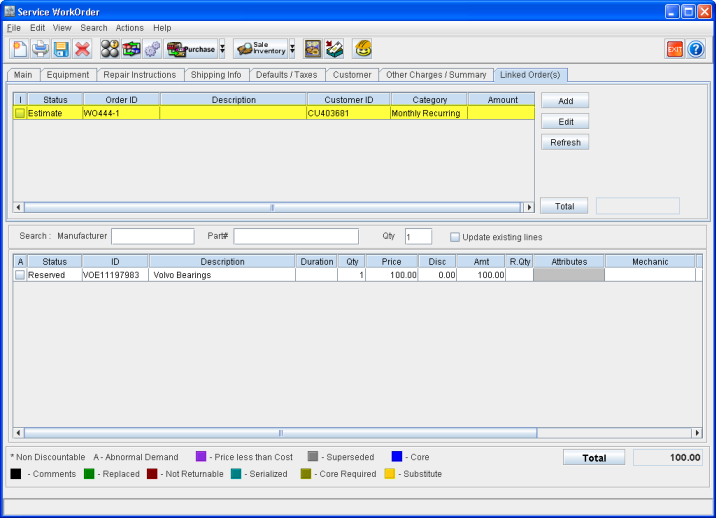This screenshot has width=716, height=518.
Task: Switch to the Equipment tab
Action: pyautogui.click(x=68, y=75)
